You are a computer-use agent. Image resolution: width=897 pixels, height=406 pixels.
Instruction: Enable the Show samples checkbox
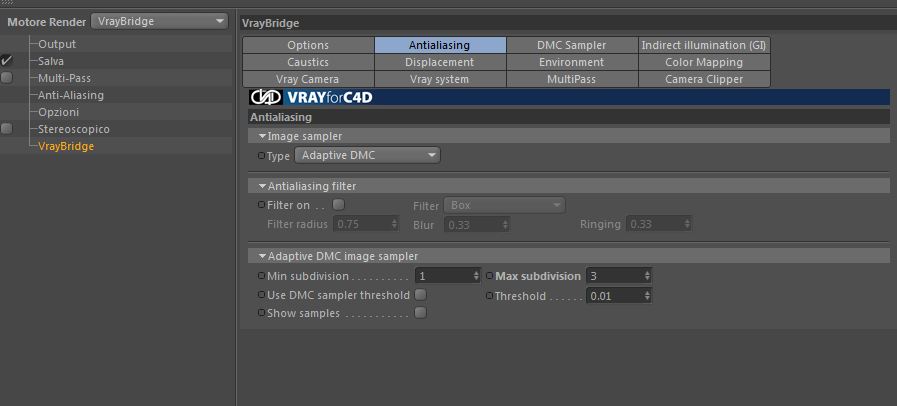(420, 313)
